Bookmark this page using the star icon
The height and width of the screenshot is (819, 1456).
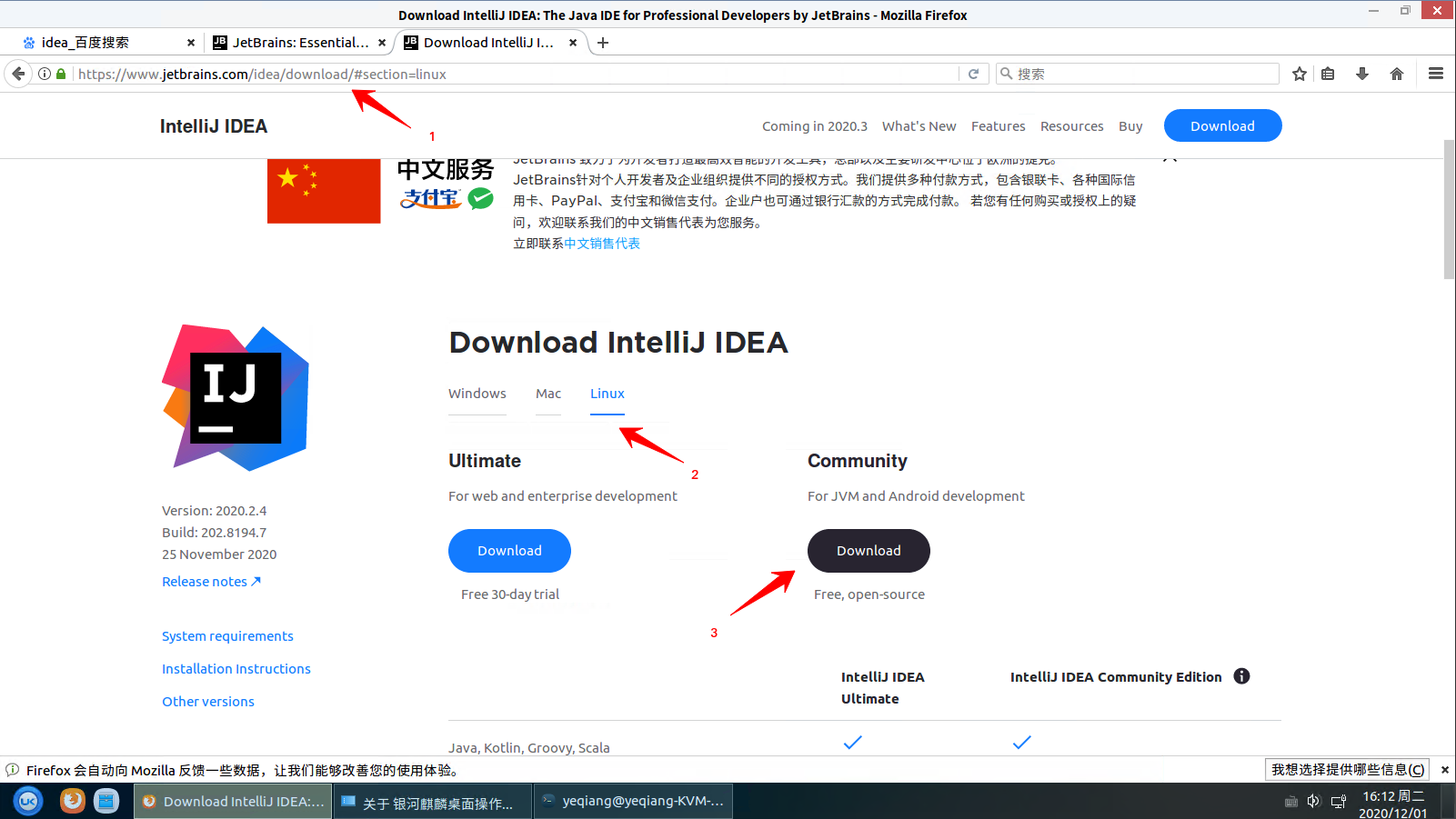(x=1299, y=74)
